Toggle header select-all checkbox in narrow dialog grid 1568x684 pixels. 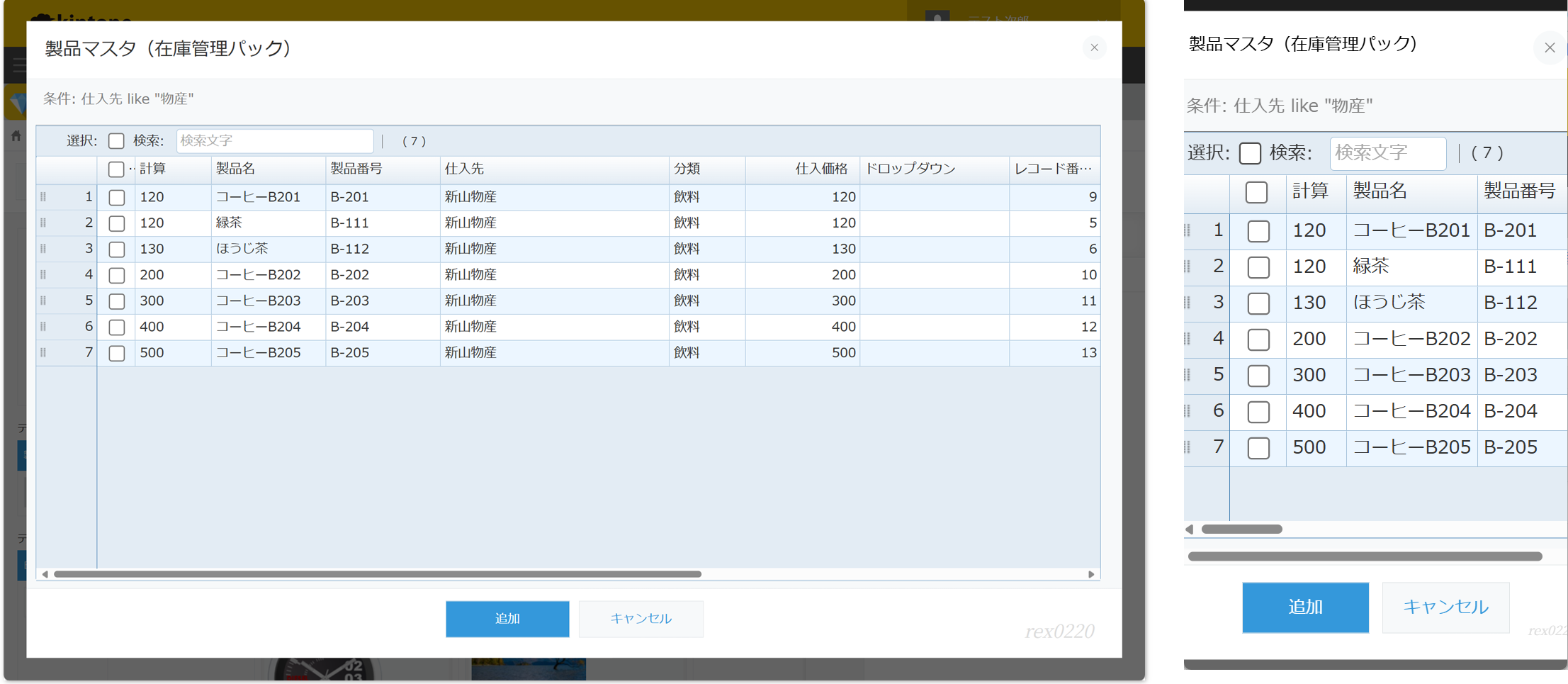(1256, 192)
